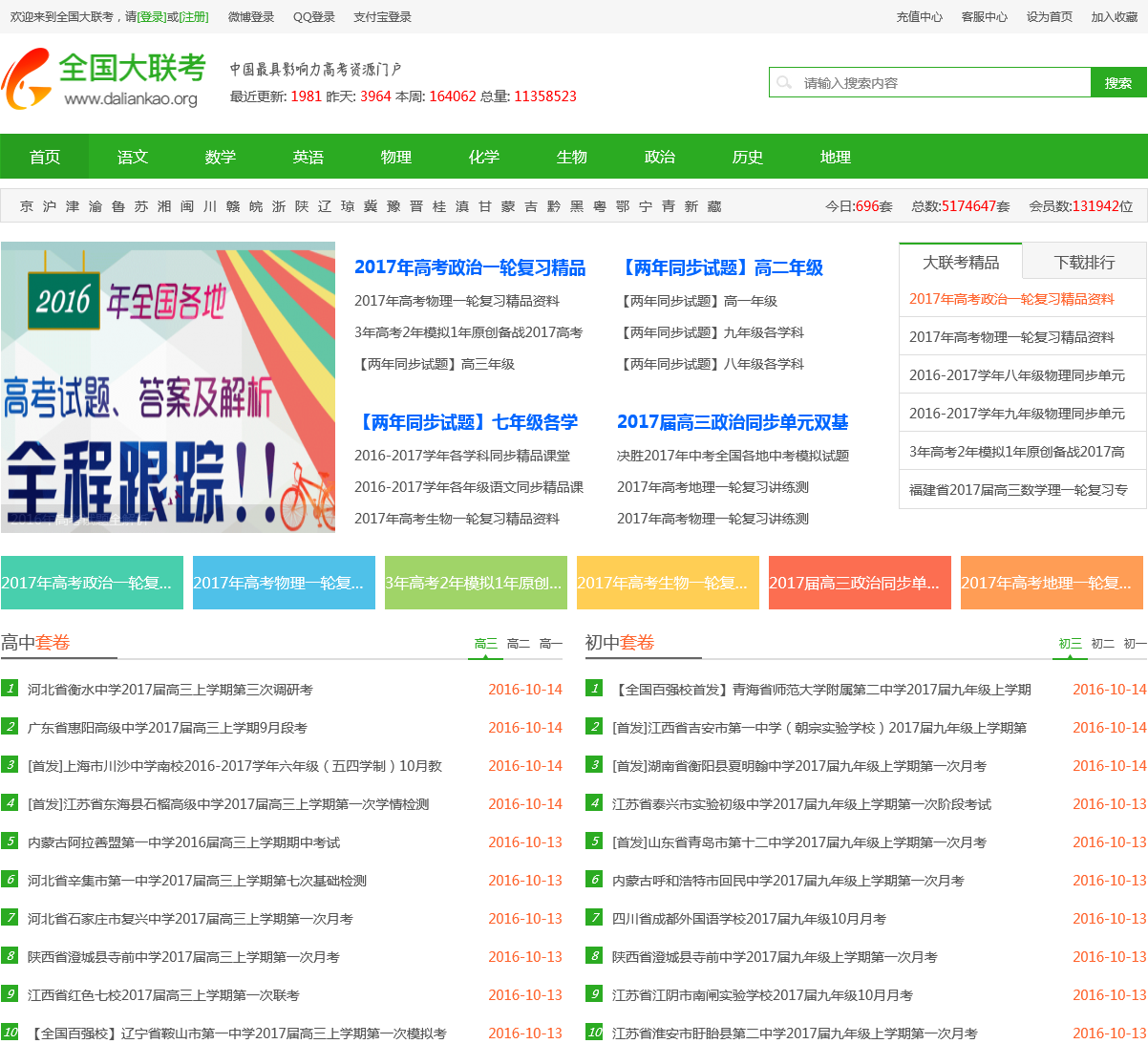1148x1044 pixels.
Task: Click 加入收藏 link
Action: tap(1114, 17)
